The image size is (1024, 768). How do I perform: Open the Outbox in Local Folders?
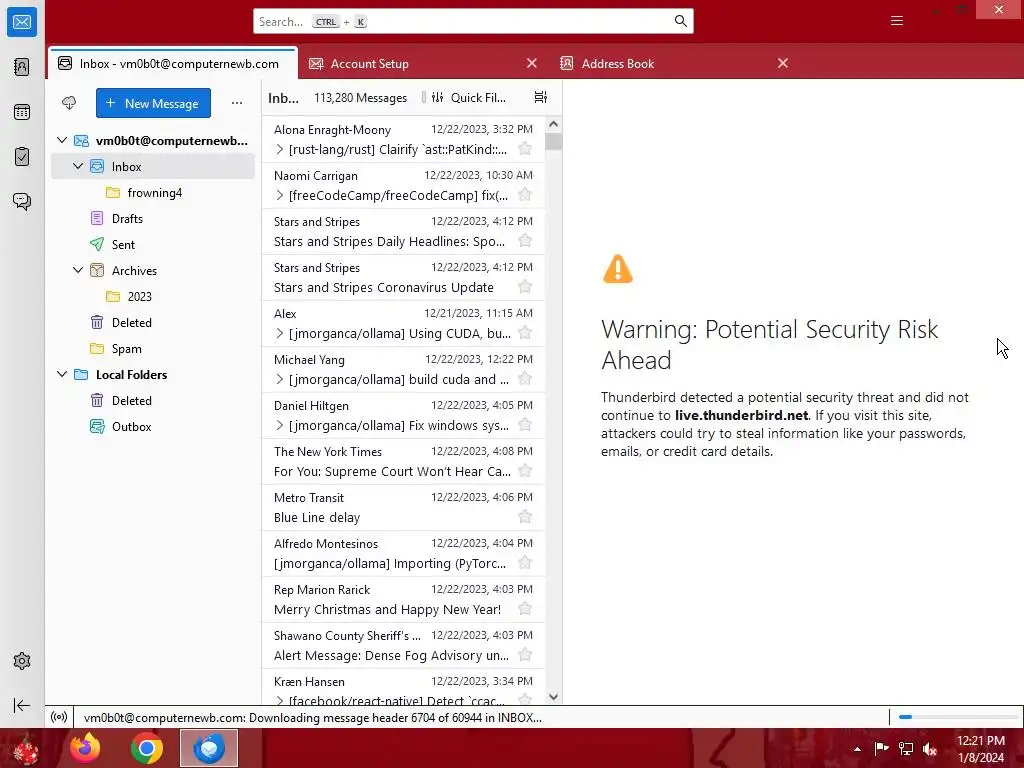pos(153,426)
